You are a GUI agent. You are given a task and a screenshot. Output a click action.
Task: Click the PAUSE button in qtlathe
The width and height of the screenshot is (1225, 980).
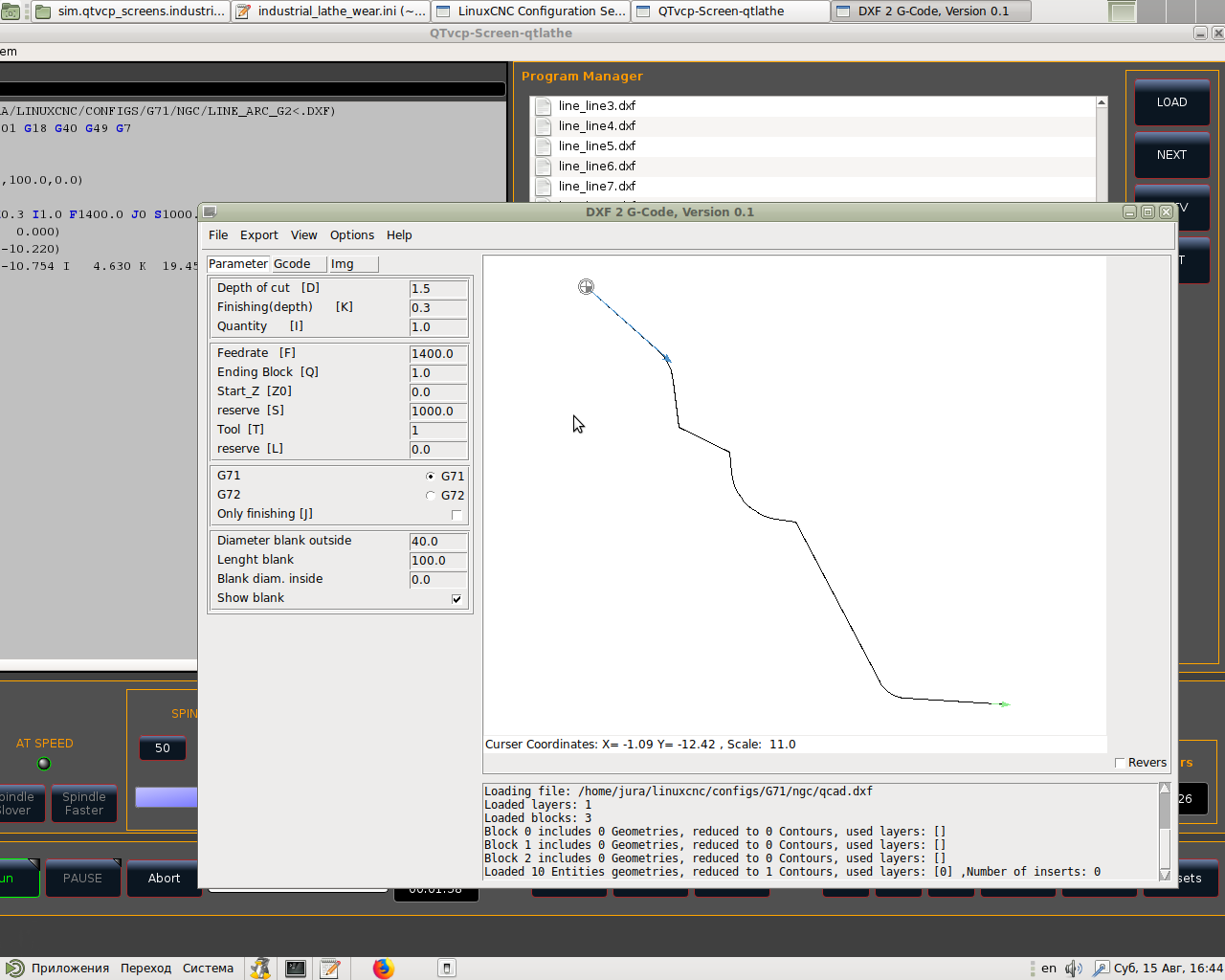pyautogui.click(x=82, y=879)
